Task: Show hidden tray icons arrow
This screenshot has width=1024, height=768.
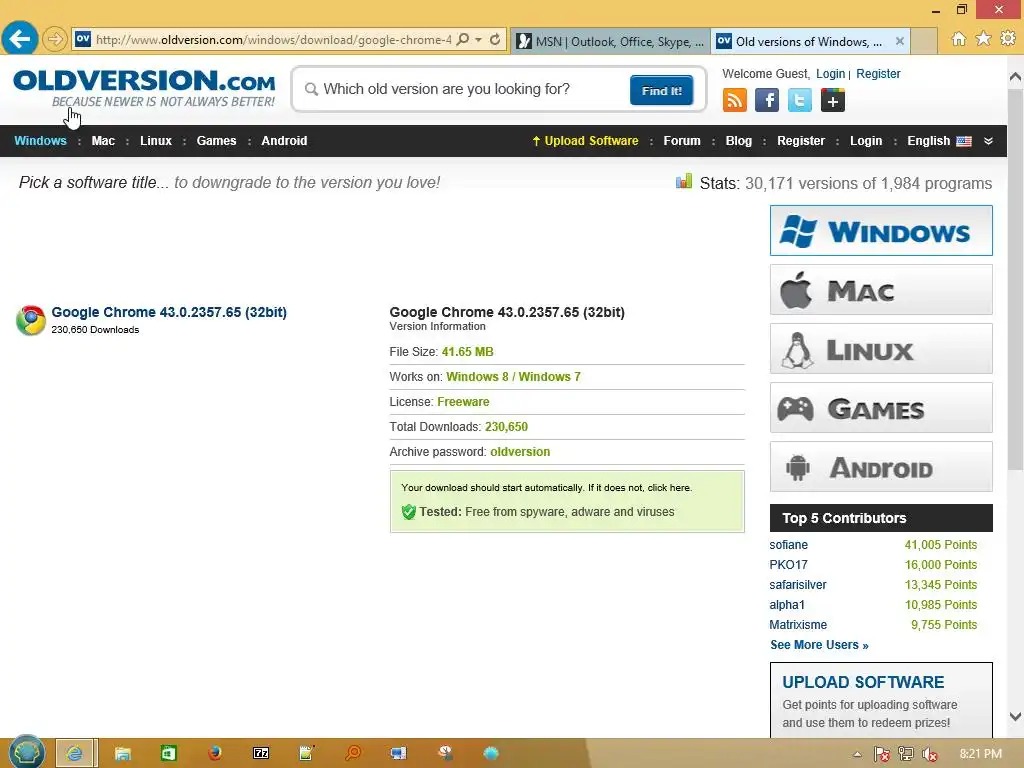Action: [x=857, y=754]
